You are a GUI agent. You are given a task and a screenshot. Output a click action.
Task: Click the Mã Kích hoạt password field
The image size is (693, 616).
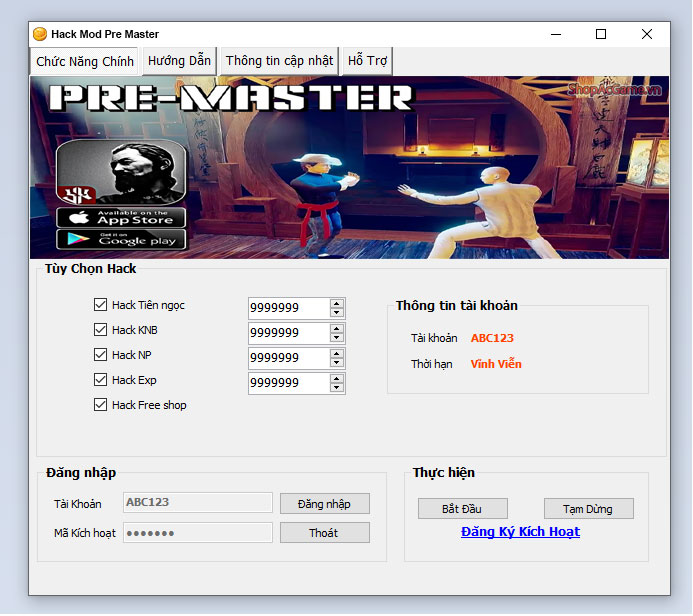[198, 533]
